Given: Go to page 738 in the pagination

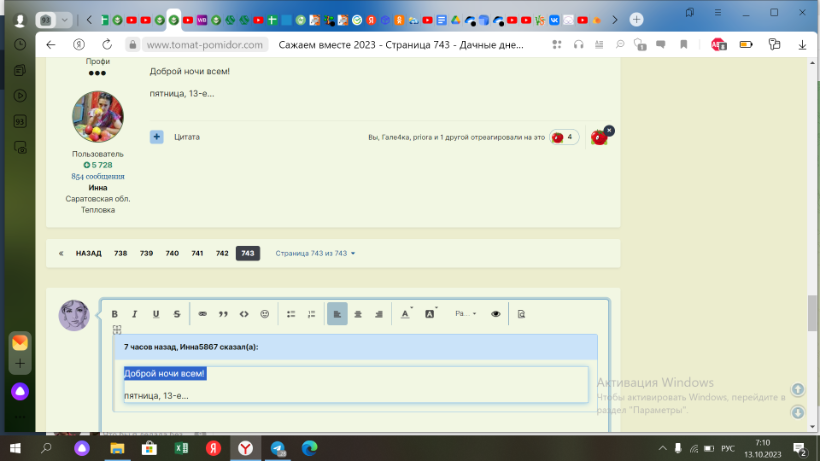Looking at the screenshot, I should (x=120, y=253).
